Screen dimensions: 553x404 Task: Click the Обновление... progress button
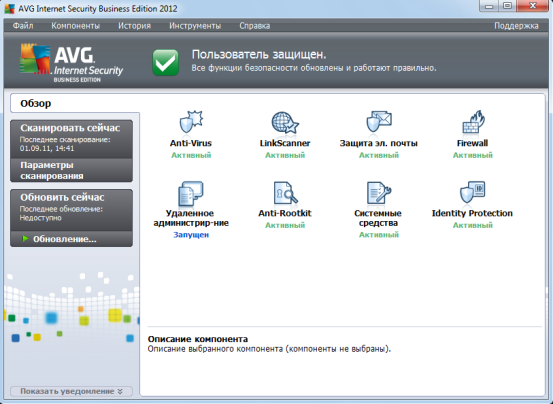click(72, 239)
